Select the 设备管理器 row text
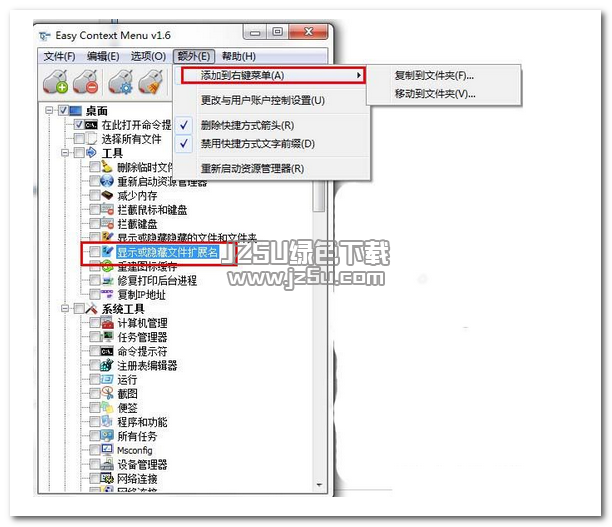612x527 pixels. (142, 464)
